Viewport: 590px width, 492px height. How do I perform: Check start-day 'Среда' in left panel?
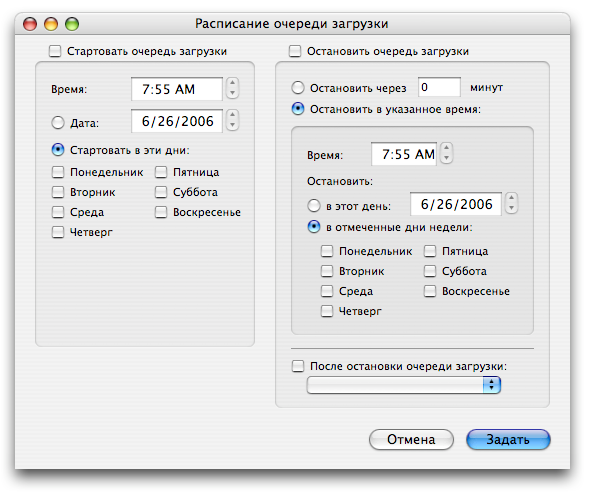[x=58, y=212]
